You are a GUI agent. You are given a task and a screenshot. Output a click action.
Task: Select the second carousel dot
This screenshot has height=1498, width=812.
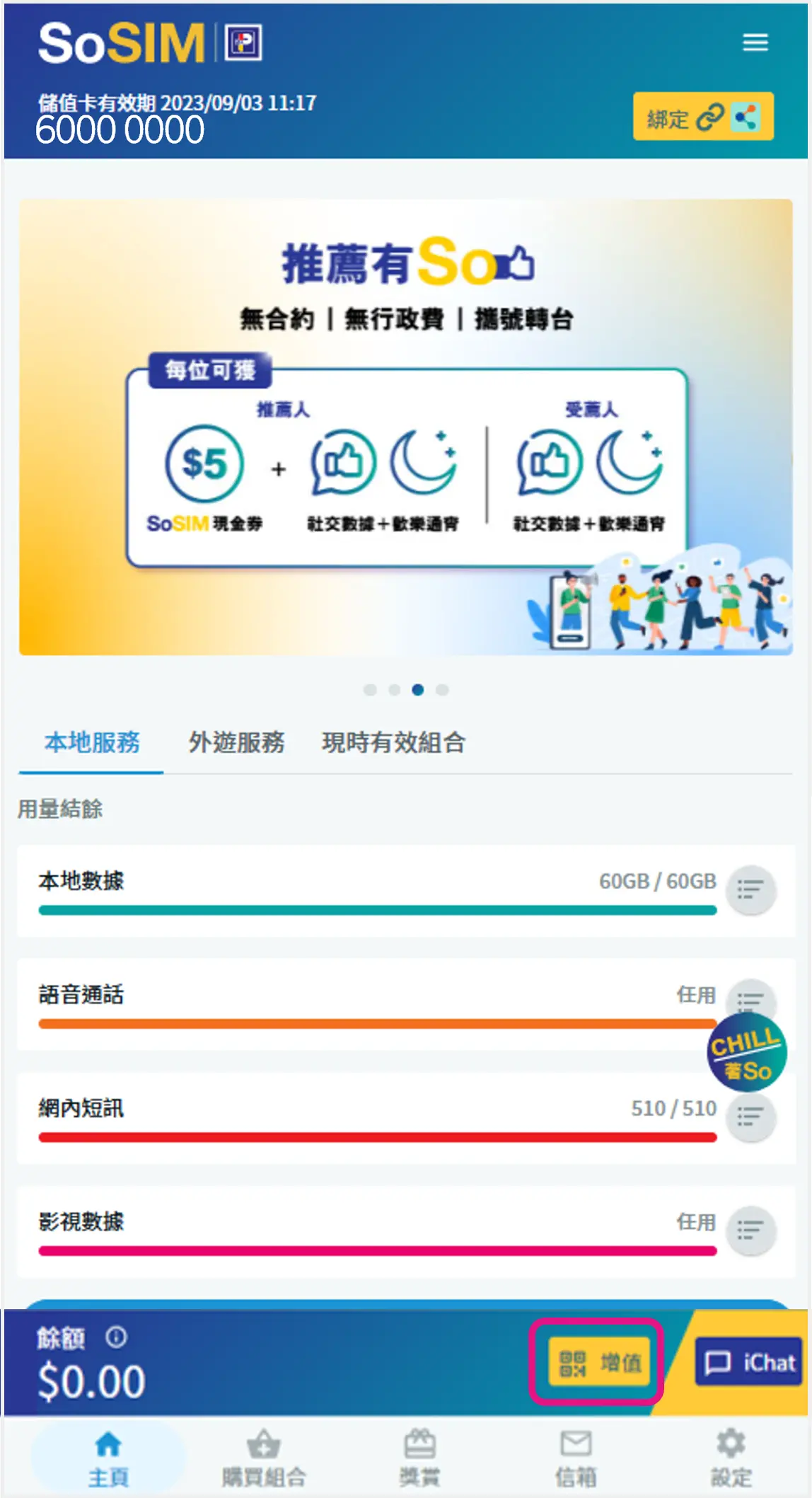[x=394, y=690]
